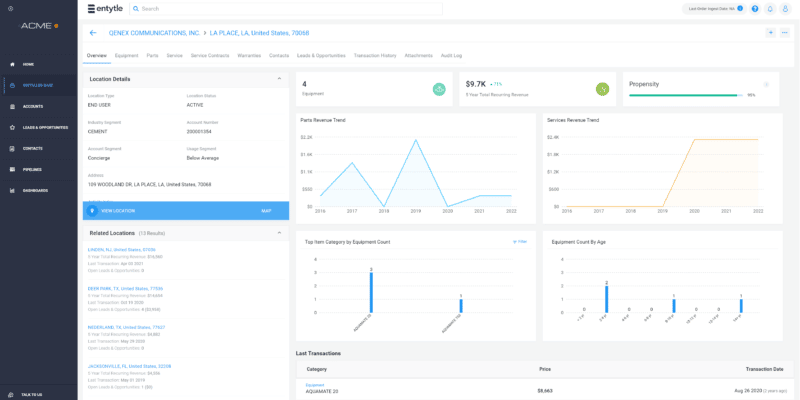Open the Contacts tab
Image resolution: width=800 pixels, height=400 pixels.
279,56
